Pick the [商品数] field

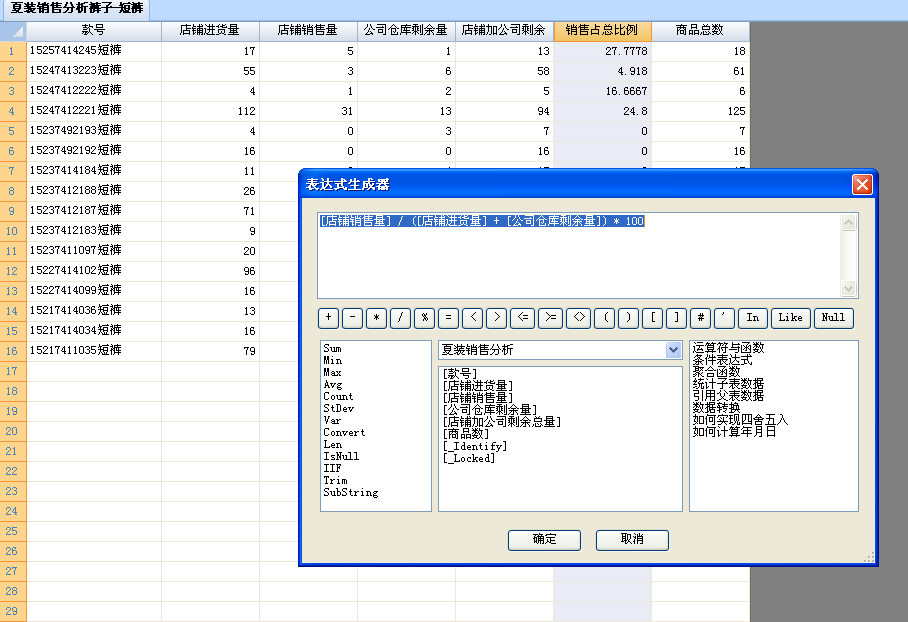pyautogui.click(x=466, y=434)
